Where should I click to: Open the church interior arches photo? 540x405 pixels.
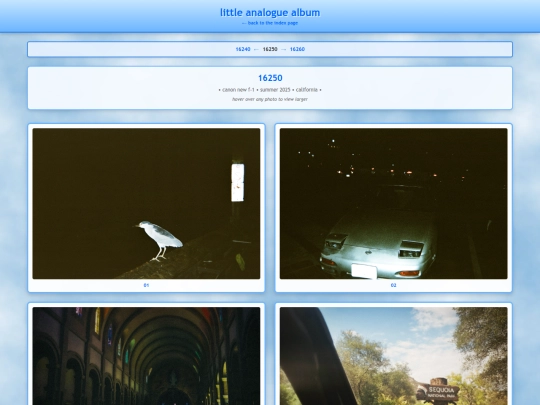pyautogui.click(x=146, y=356)
